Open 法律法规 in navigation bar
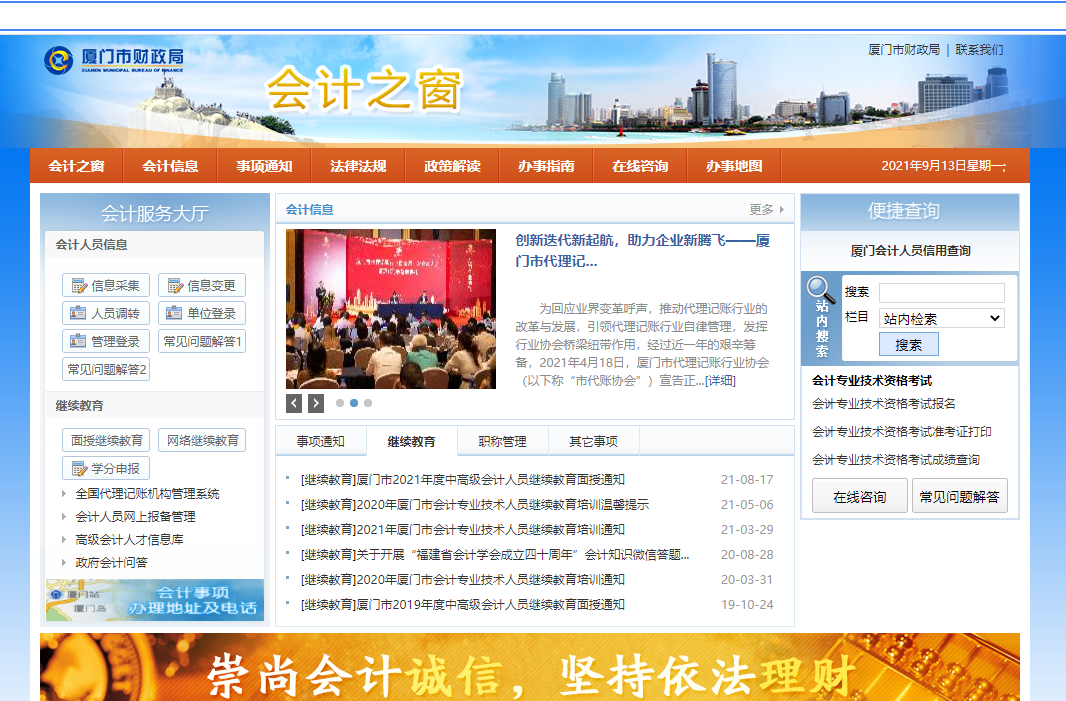This screenshot has height=701, width=1066. [358, 166]
